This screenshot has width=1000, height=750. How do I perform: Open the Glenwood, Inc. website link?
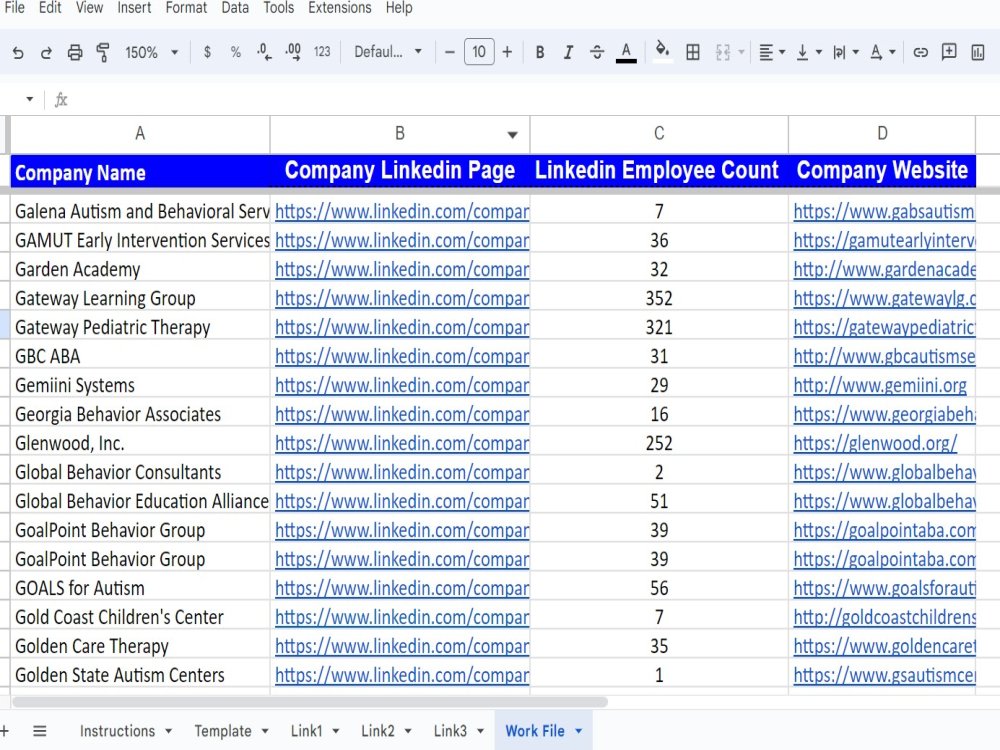tap(875, 443)
